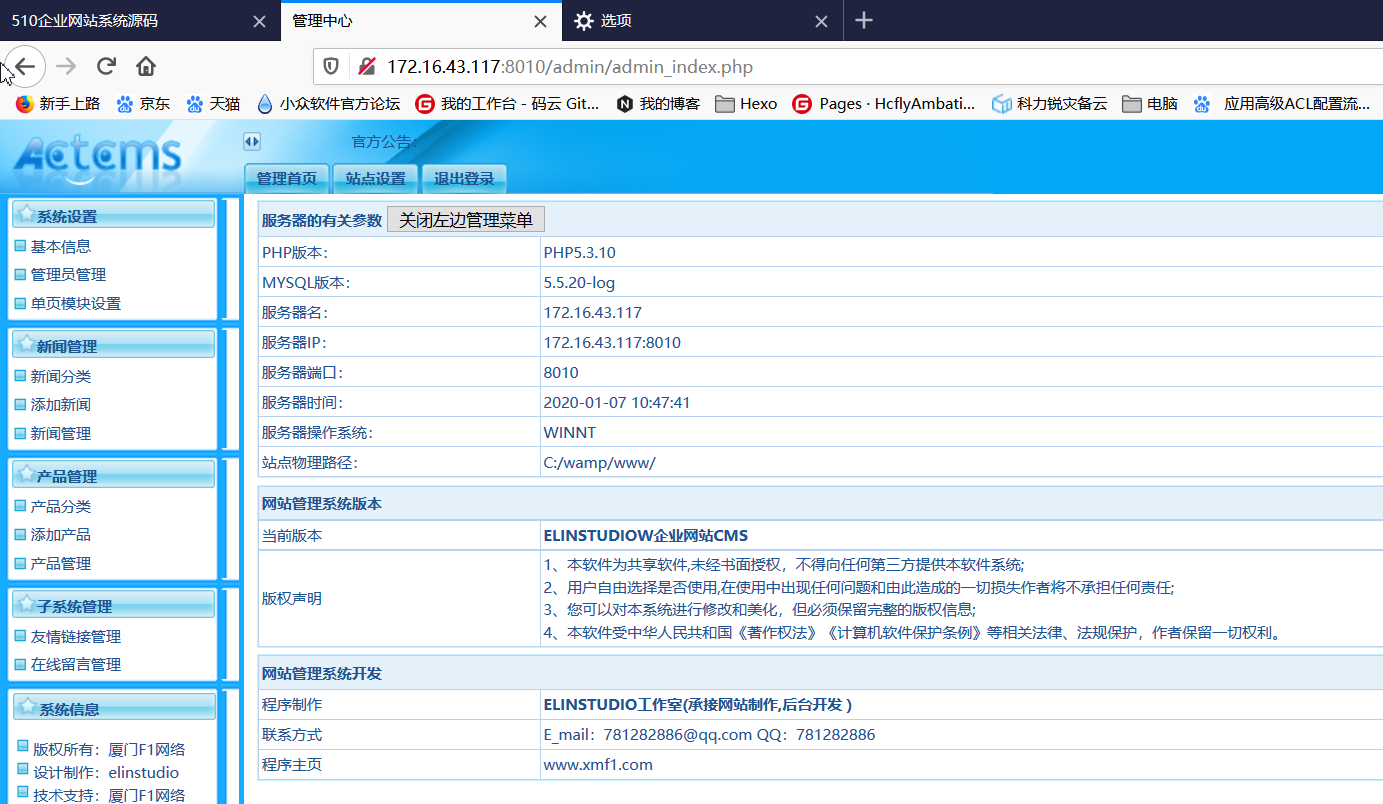
Task: Close the 选项 tab
Action: (x=821, y=21)
